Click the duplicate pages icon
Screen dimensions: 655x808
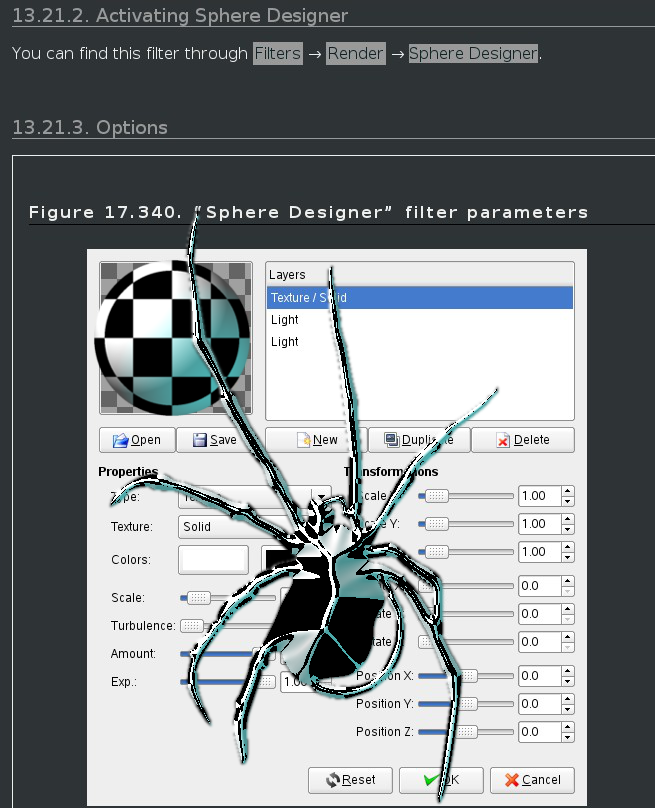click(392, 440)
